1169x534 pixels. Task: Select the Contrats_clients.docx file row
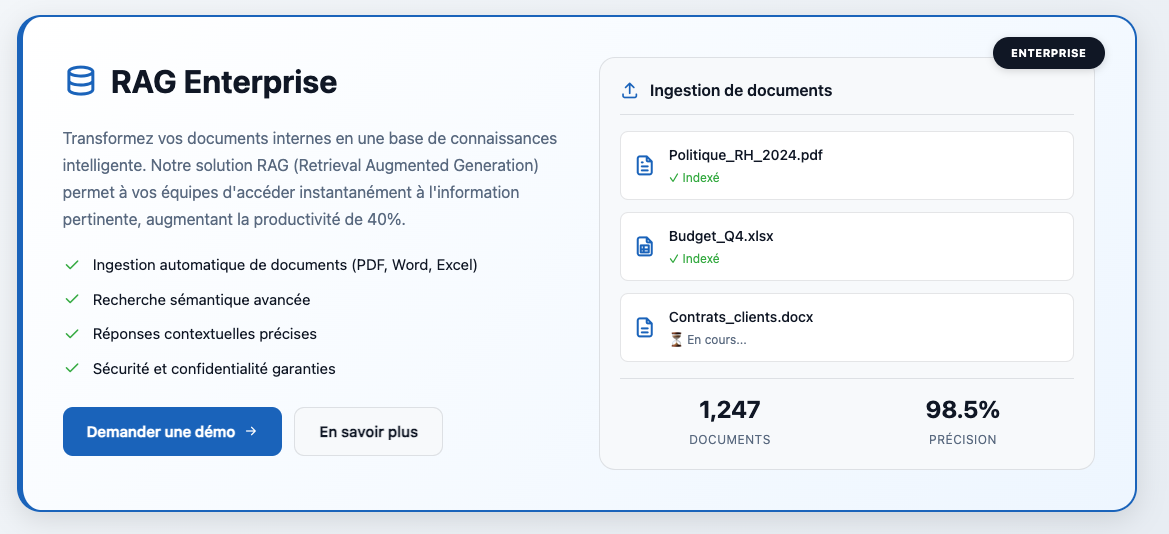846,327
